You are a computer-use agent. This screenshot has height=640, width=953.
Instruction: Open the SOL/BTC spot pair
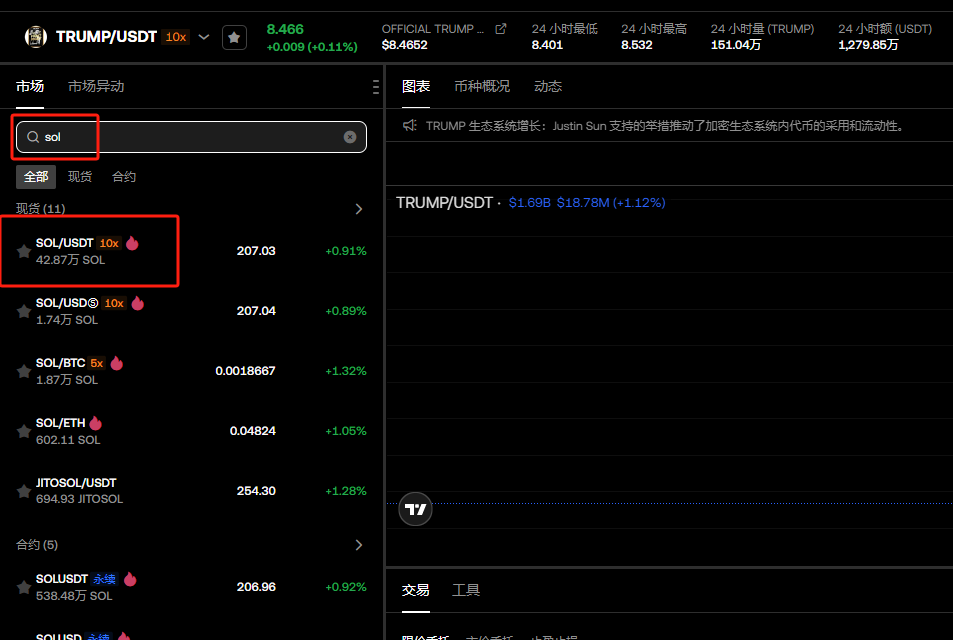(x=191, y=371)
